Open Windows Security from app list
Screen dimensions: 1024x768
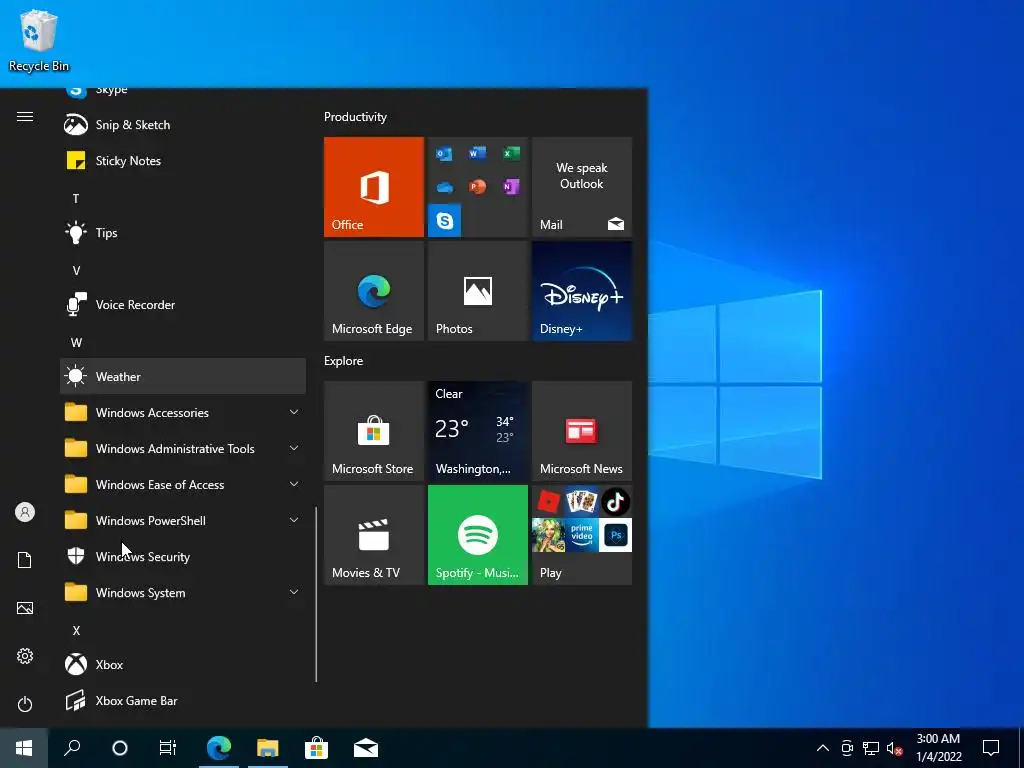[x=183, y=556]
